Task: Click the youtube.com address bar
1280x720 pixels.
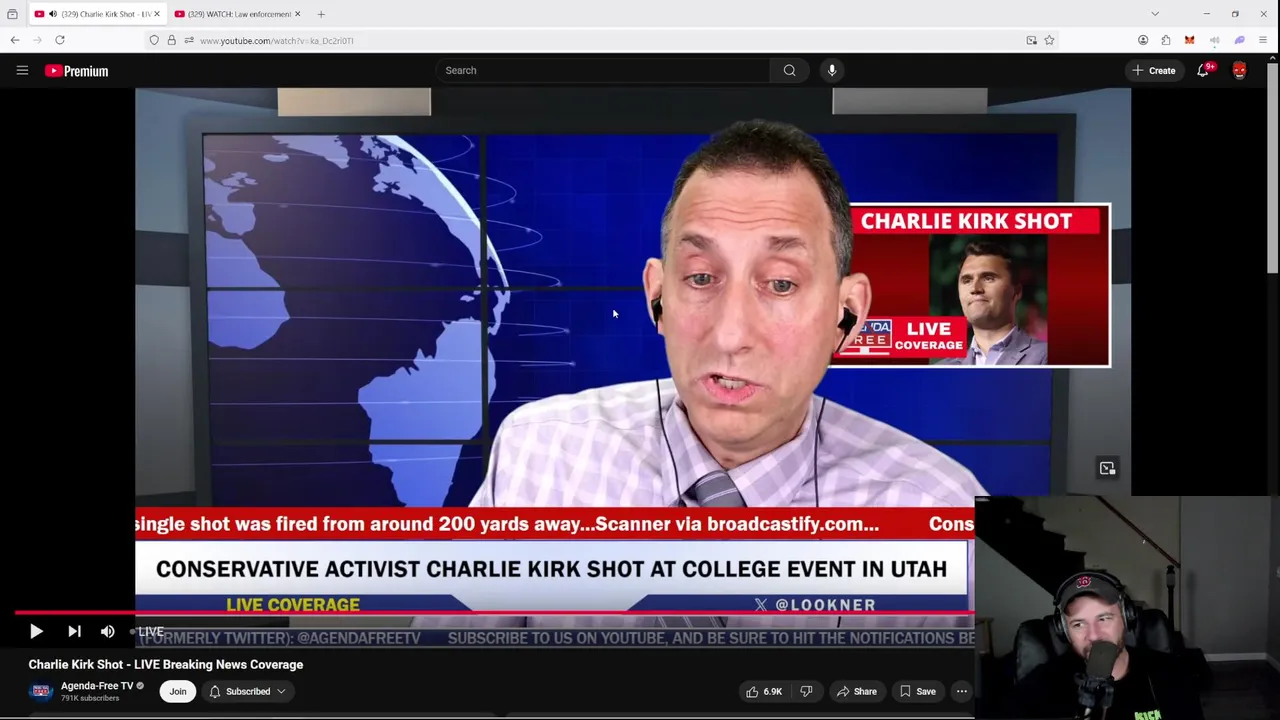Action: pyautogui.click(x=600, y=40)
